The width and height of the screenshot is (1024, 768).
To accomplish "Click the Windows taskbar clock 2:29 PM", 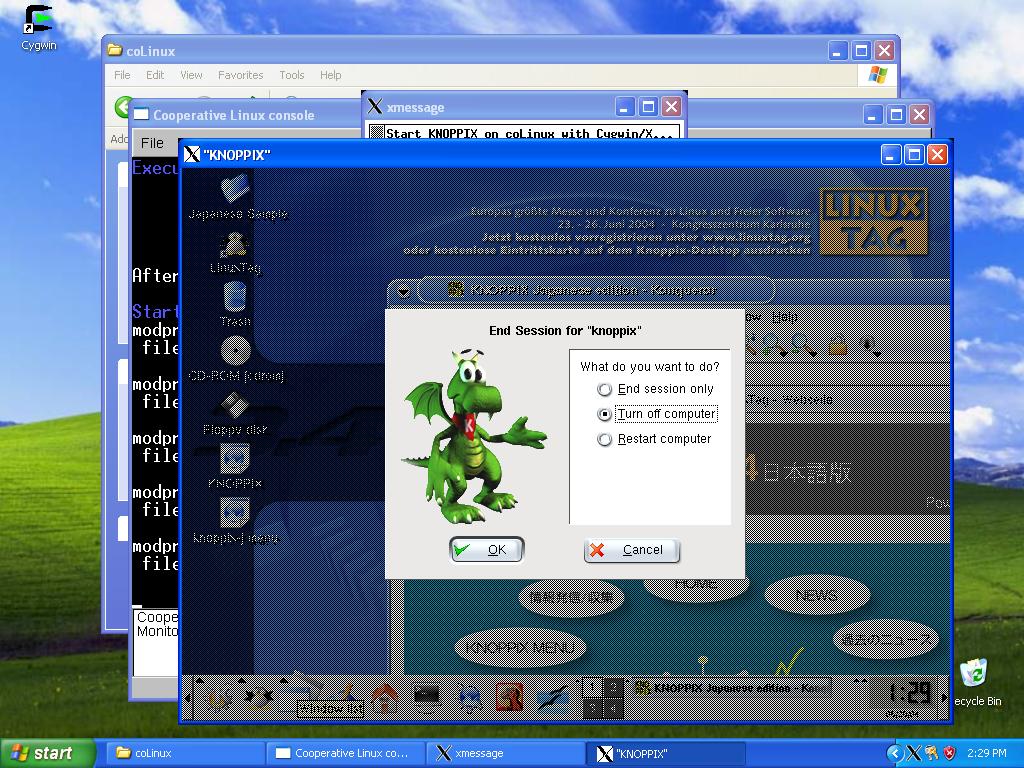I will tap(986, 753).
